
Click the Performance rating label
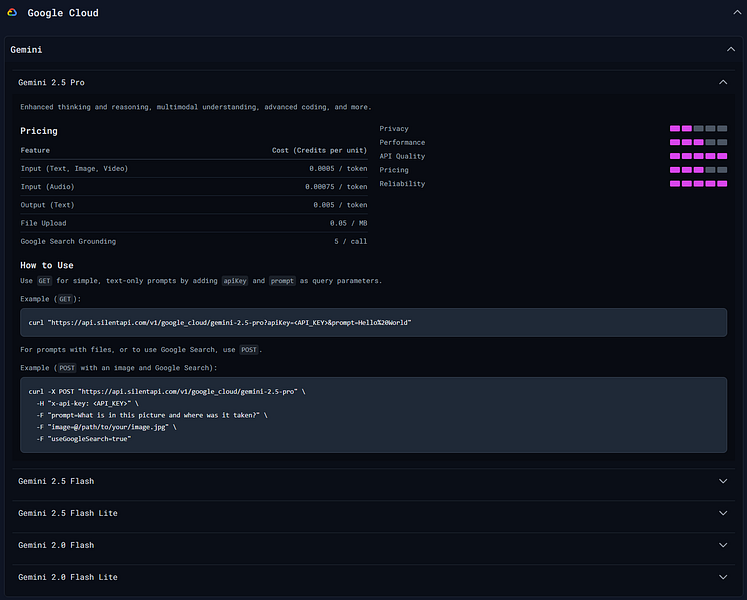(402, 142)
